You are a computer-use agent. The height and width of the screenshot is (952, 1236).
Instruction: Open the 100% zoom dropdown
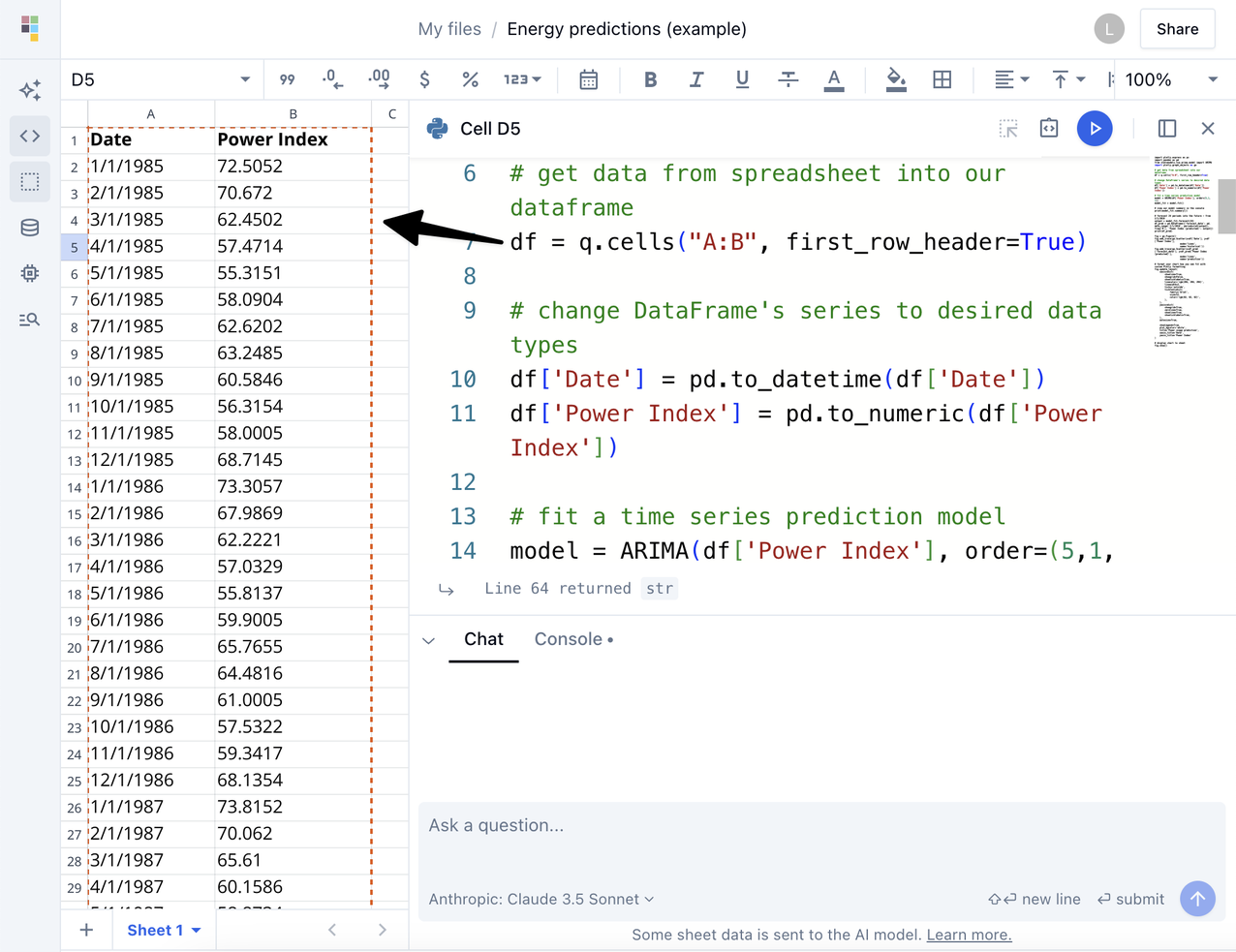(x=1171, y=79)
